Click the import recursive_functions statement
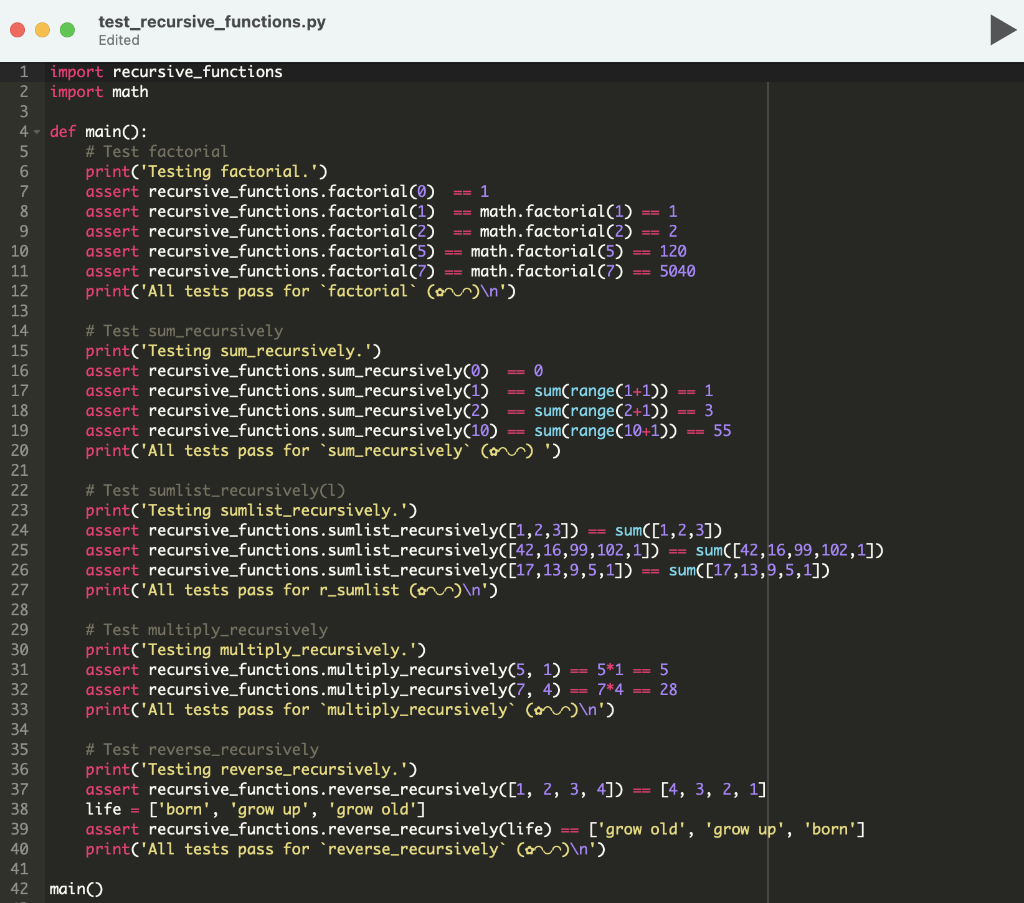 point(165,71)
